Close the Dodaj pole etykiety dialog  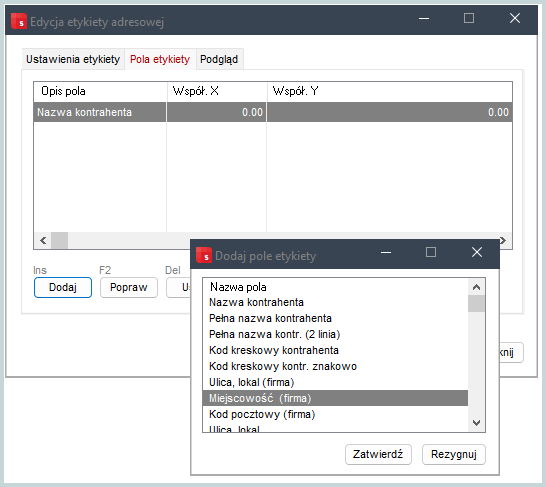[x=477, y=252]
